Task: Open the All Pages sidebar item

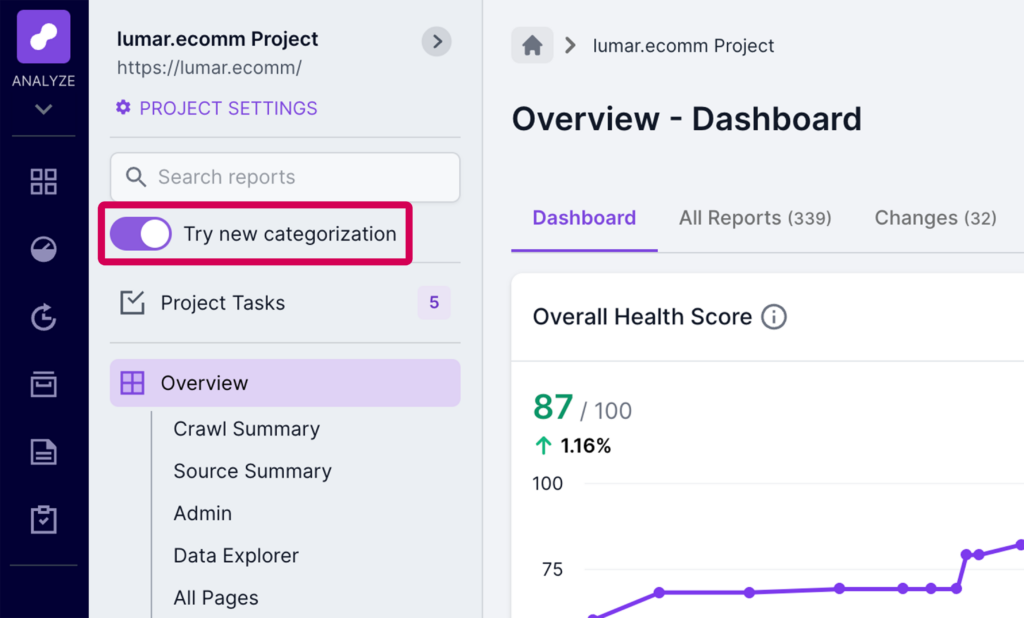Action: point(216,598)
